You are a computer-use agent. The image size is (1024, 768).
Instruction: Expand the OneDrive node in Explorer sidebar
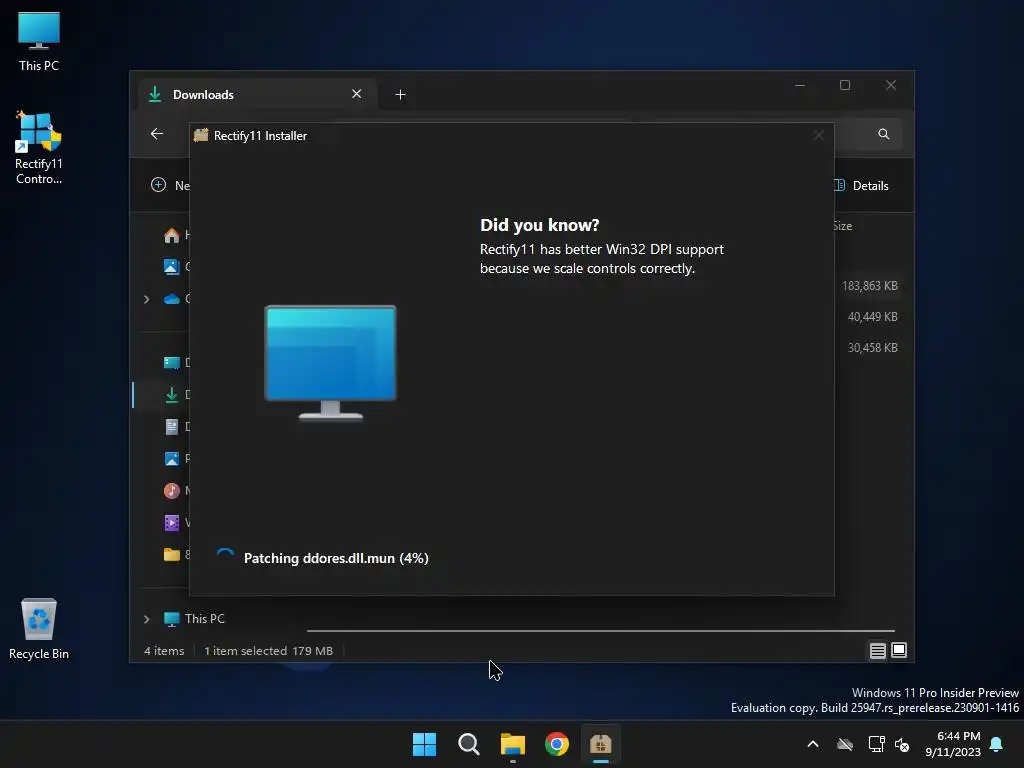(x=147, y=299)
